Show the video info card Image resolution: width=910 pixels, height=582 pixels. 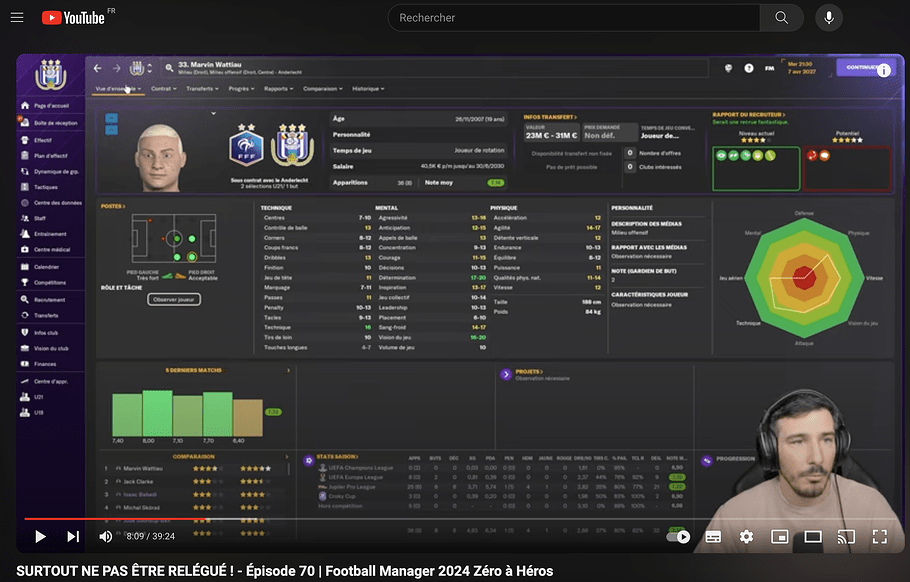(884, 70)
